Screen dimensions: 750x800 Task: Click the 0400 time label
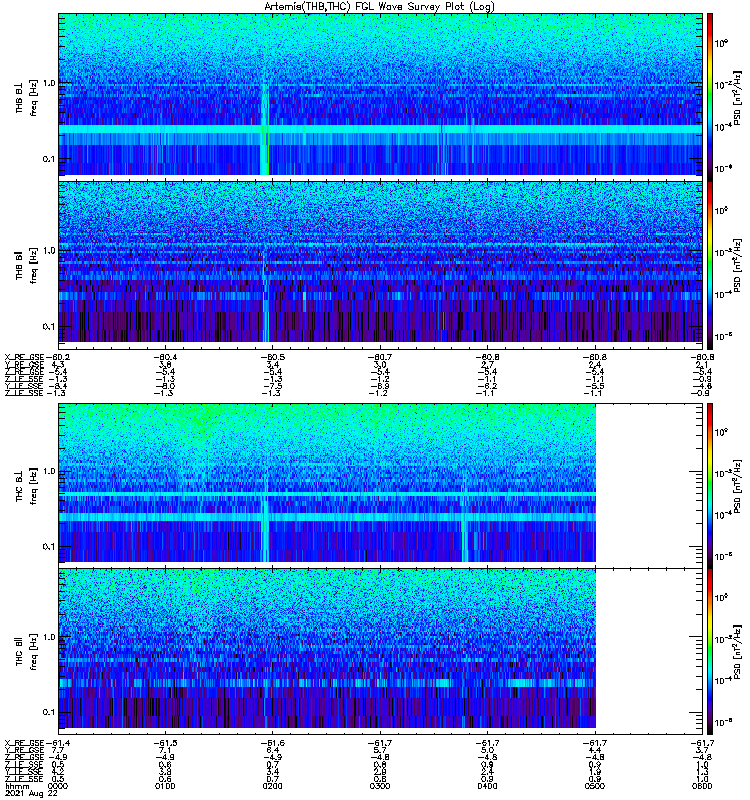[488, 786]
